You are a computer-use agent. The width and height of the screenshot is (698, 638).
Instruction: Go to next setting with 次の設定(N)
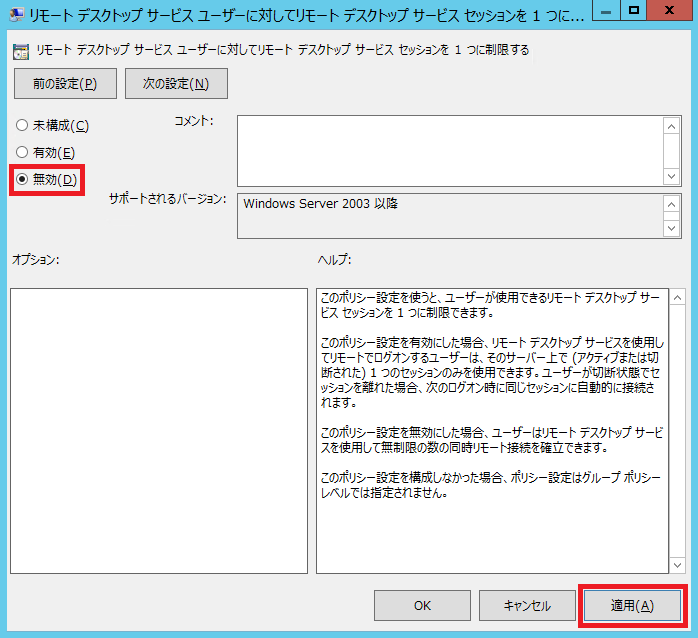coord(176,83)
